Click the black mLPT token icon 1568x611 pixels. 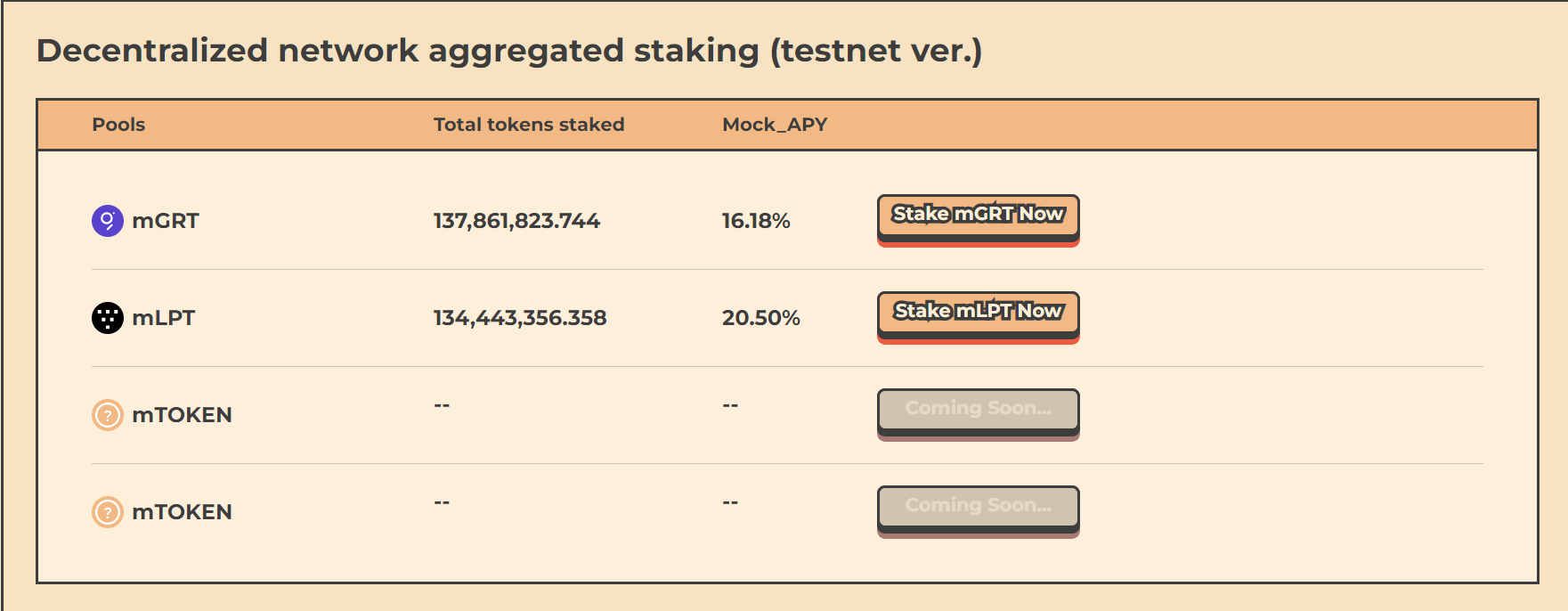(x=108, y=318)
